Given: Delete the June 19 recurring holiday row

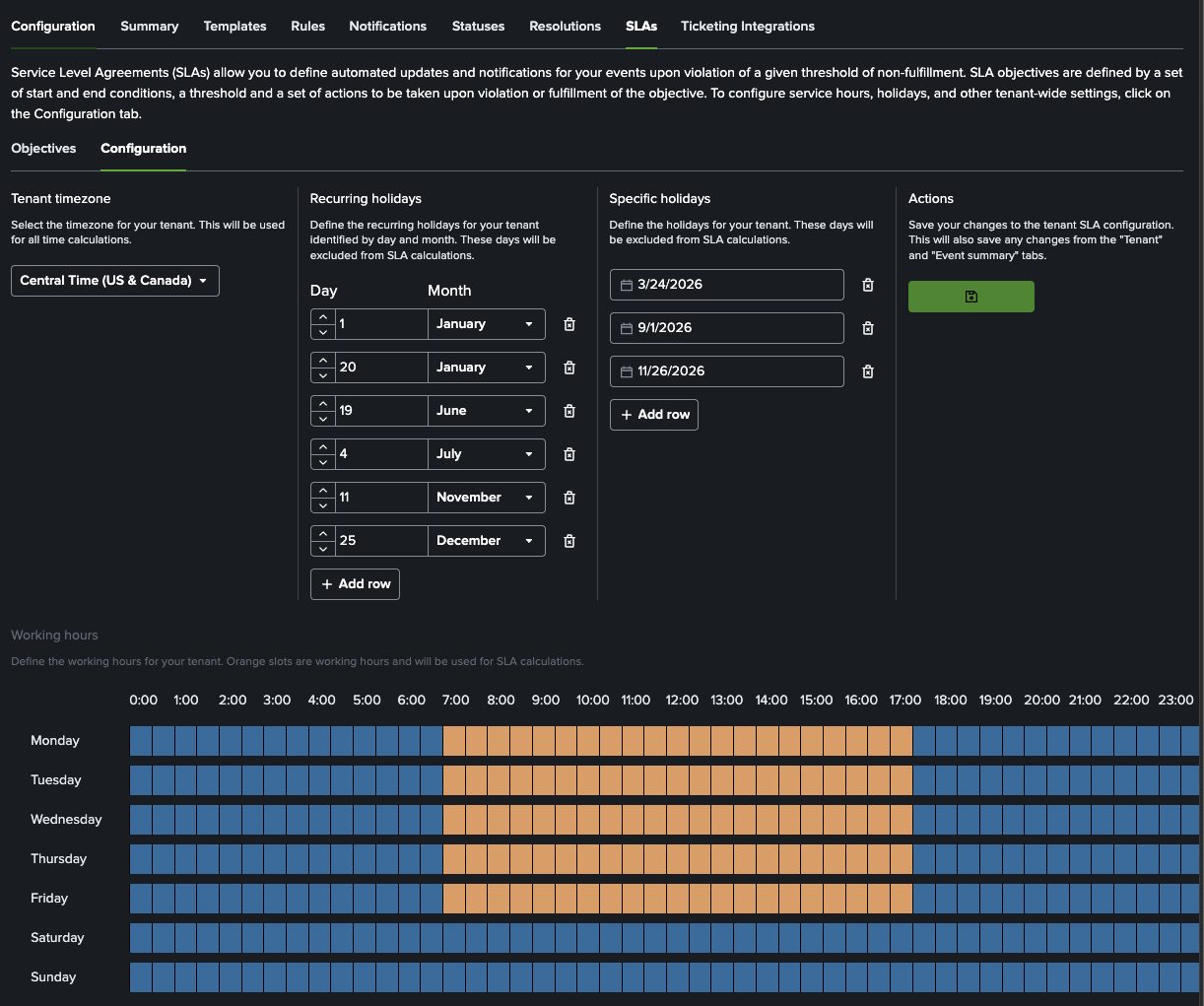Looking at the screenshot, I should [569, 411].
